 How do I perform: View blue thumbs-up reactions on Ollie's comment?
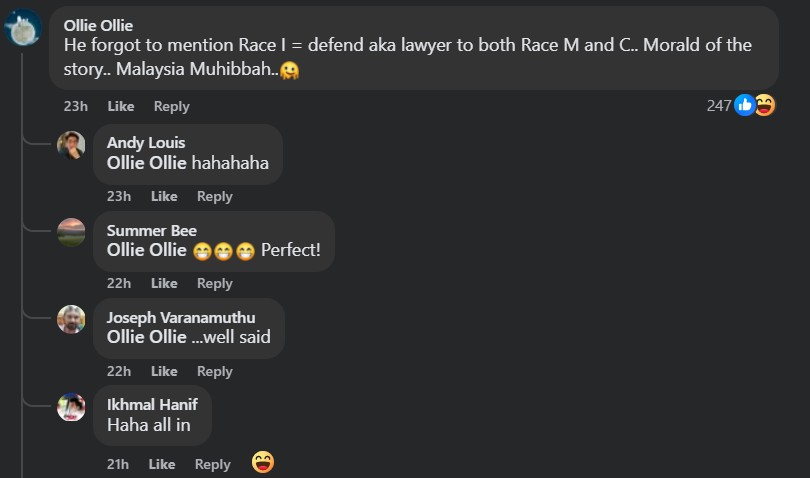744,105
